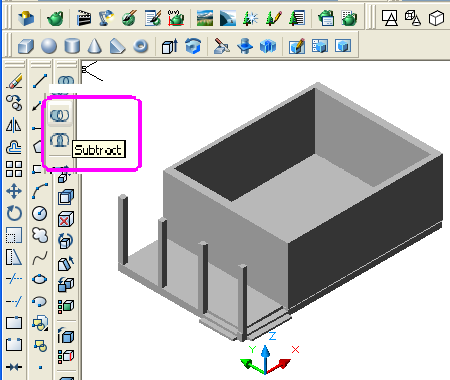This screenshot has height=380, width=450.
Task: Open Fog settings landscape icon
Action: click(x=228, y=18)
